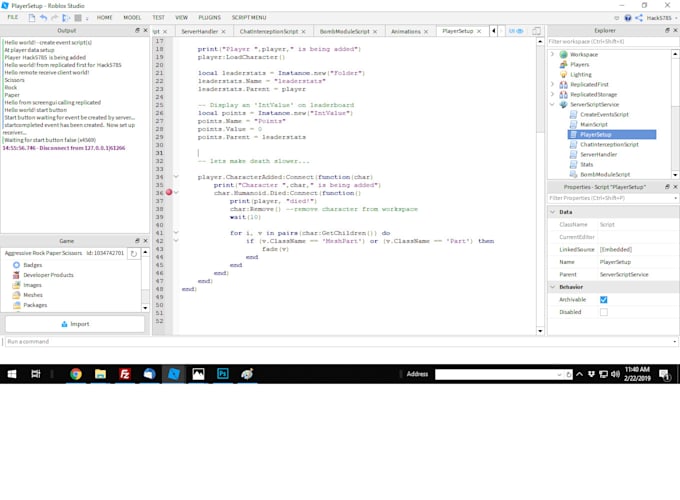This screenshot has width=680, height=500.
Task: Expand the ReplicatedStorage tree node
Action: point(552,94)
